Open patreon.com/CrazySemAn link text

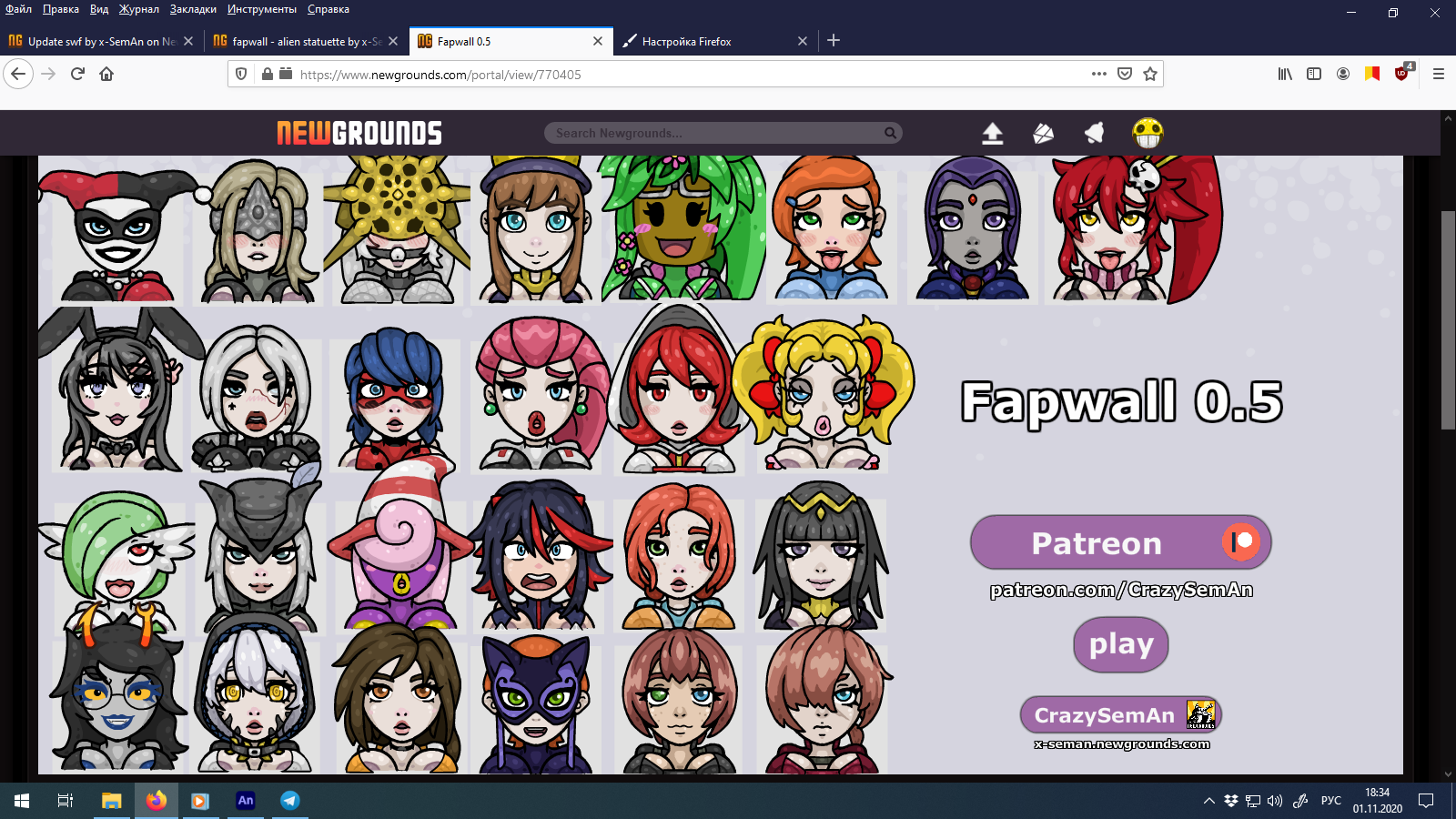[x=1121, y=590]
